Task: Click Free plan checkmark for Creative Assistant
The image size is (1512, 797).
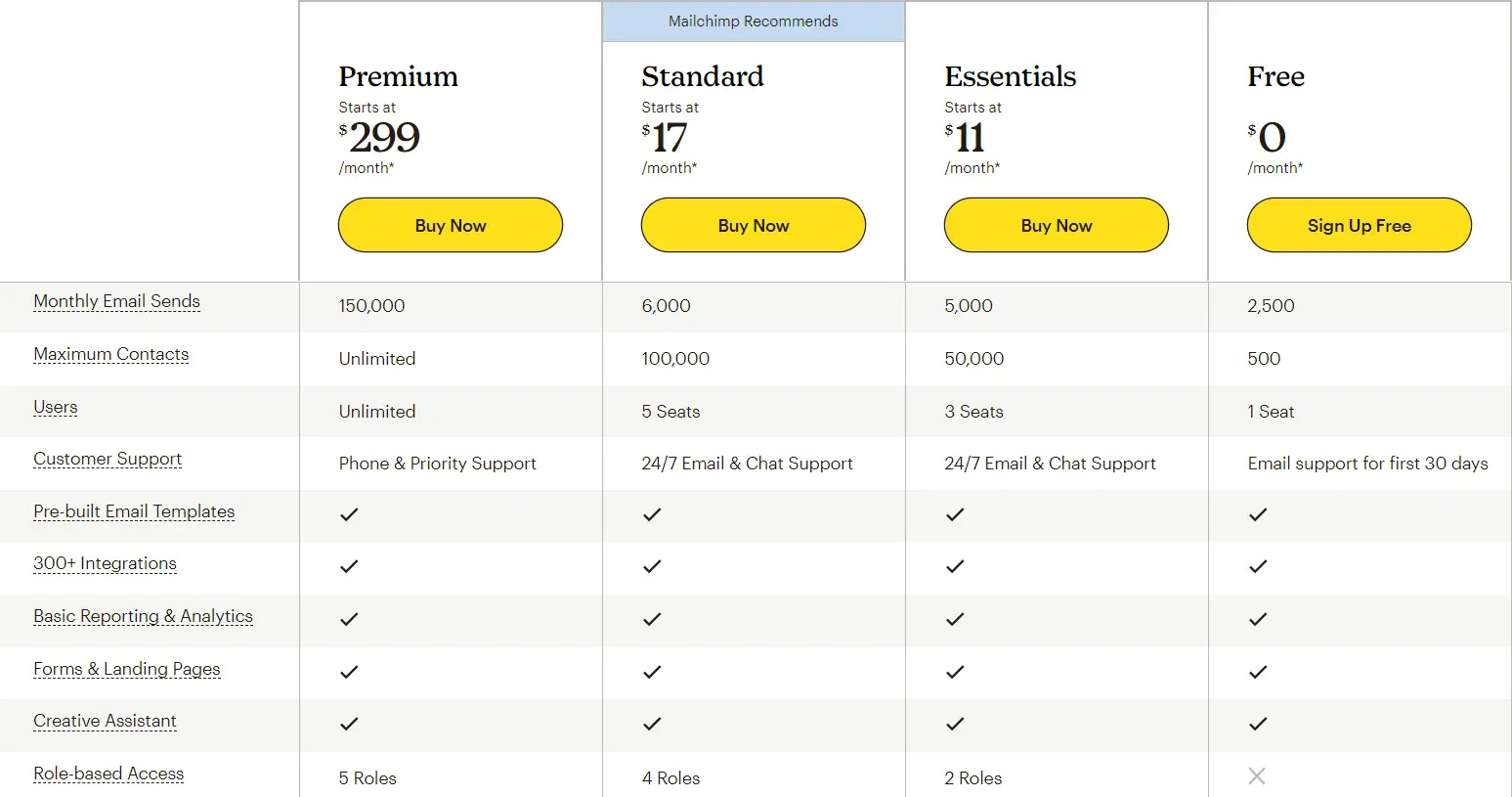Action: pyautogui.click(x=1258, y=724)
